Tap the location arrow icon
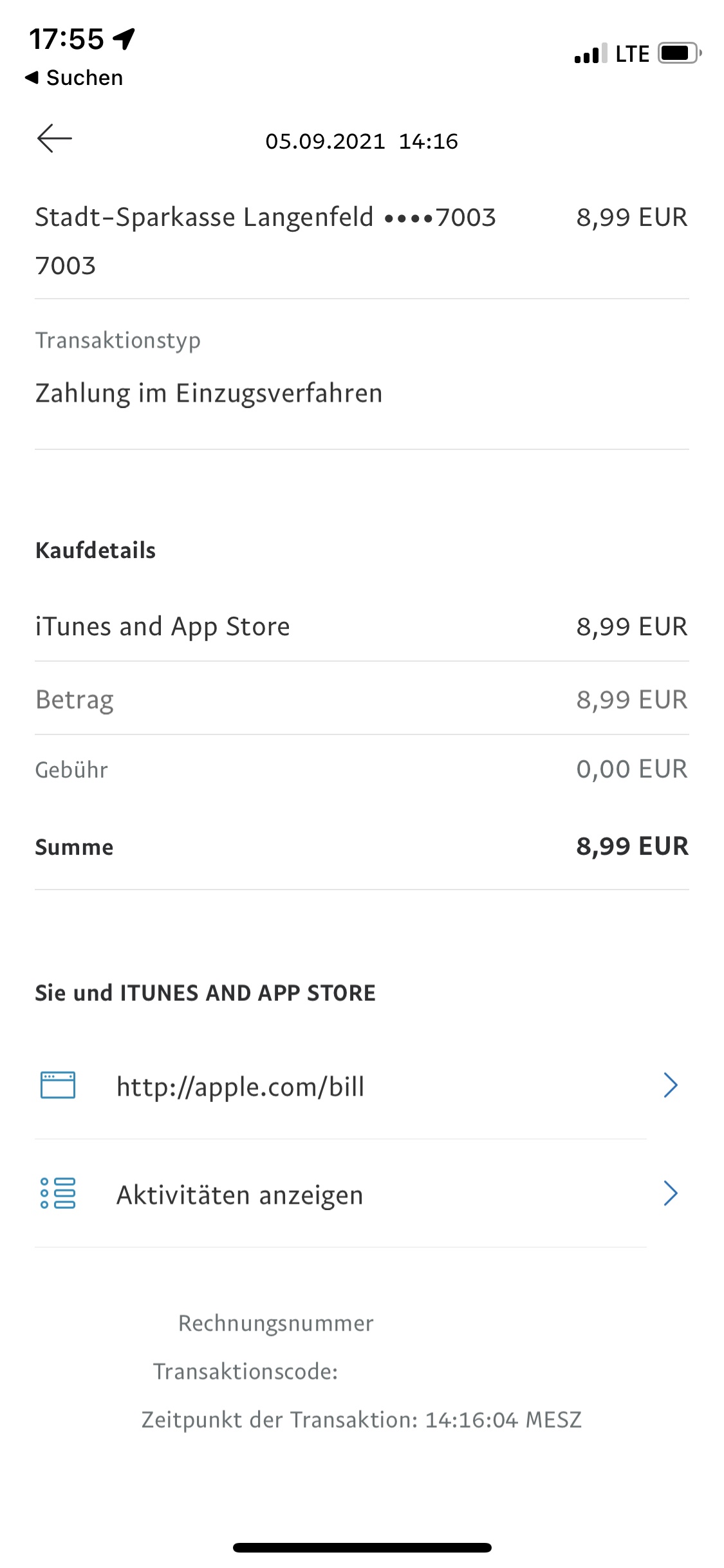This screenshot has height=1568, width=724. pyautogui.click(x=124, y=39)
